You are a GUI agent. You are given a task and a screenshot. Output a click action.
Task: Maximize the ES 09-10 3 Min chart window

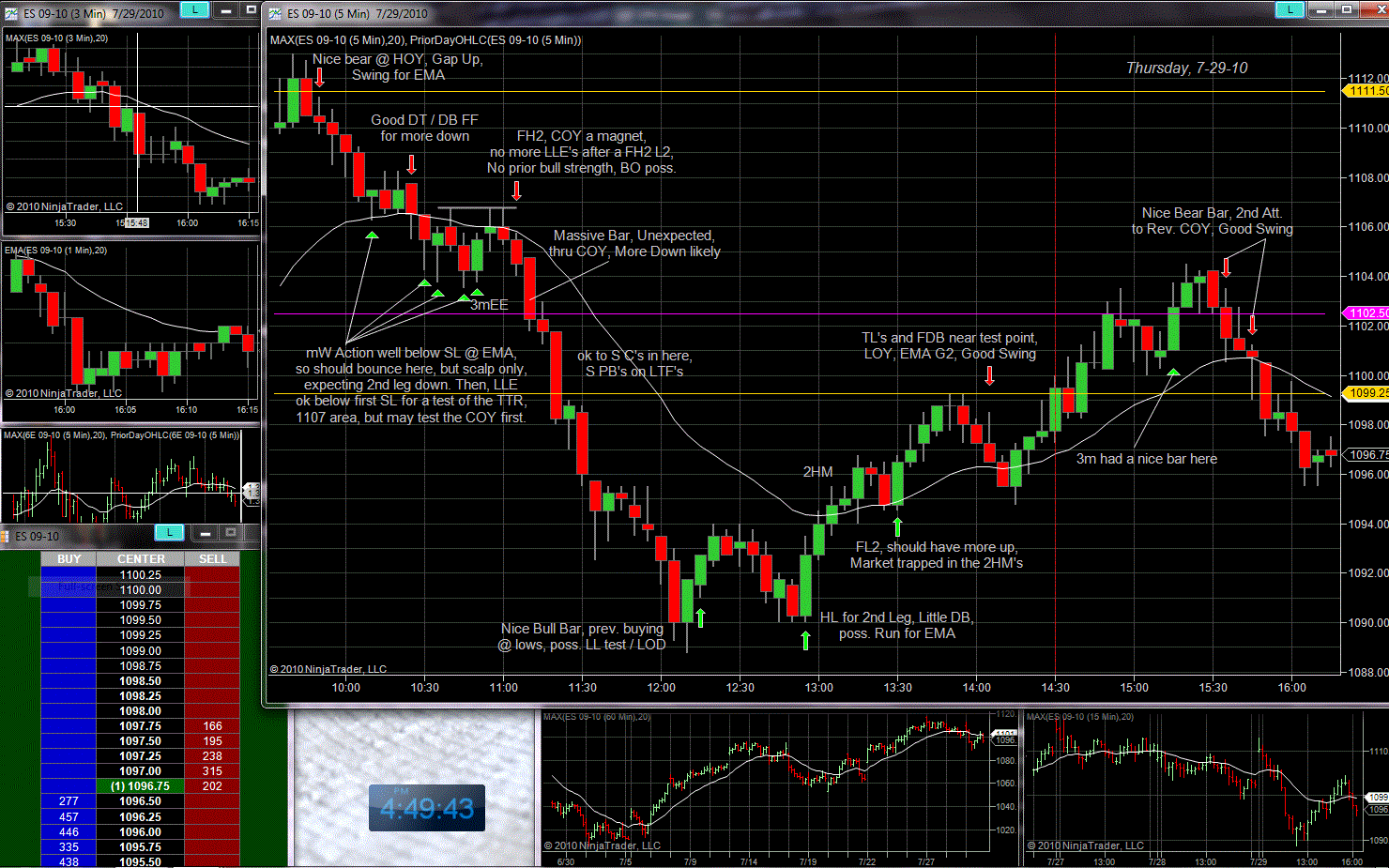click(x=251, y=9)
